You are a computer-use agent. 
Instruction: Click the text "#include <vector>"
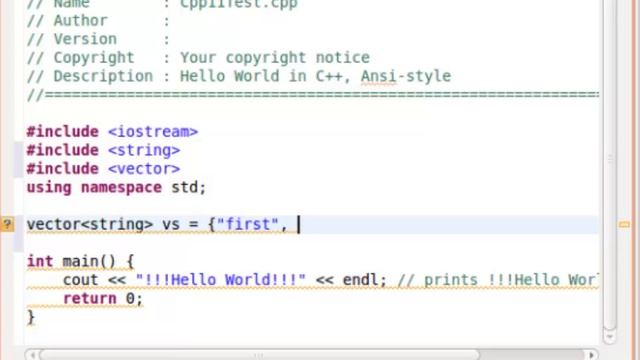click(103, 169)
